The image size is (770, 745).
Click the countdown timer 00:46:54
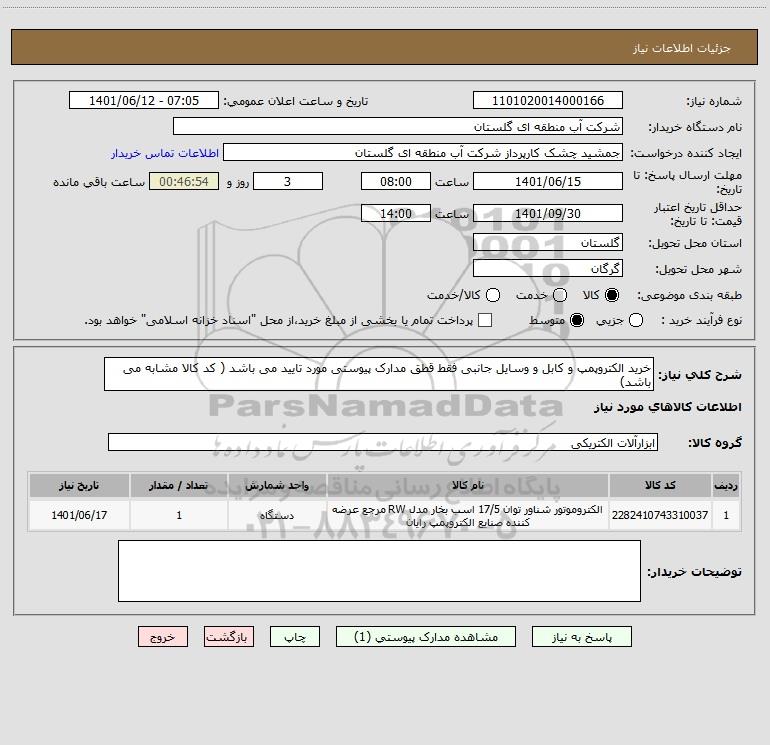point(184,181)
